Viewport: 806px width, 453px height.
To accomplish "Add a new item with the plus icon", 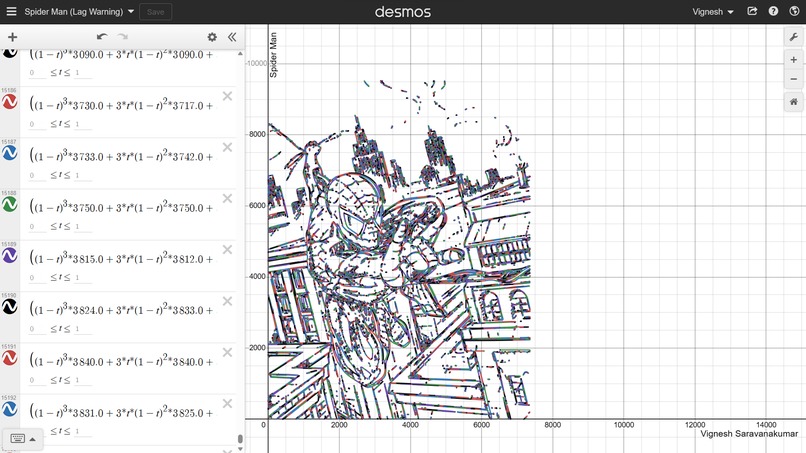I will point(12,37).
